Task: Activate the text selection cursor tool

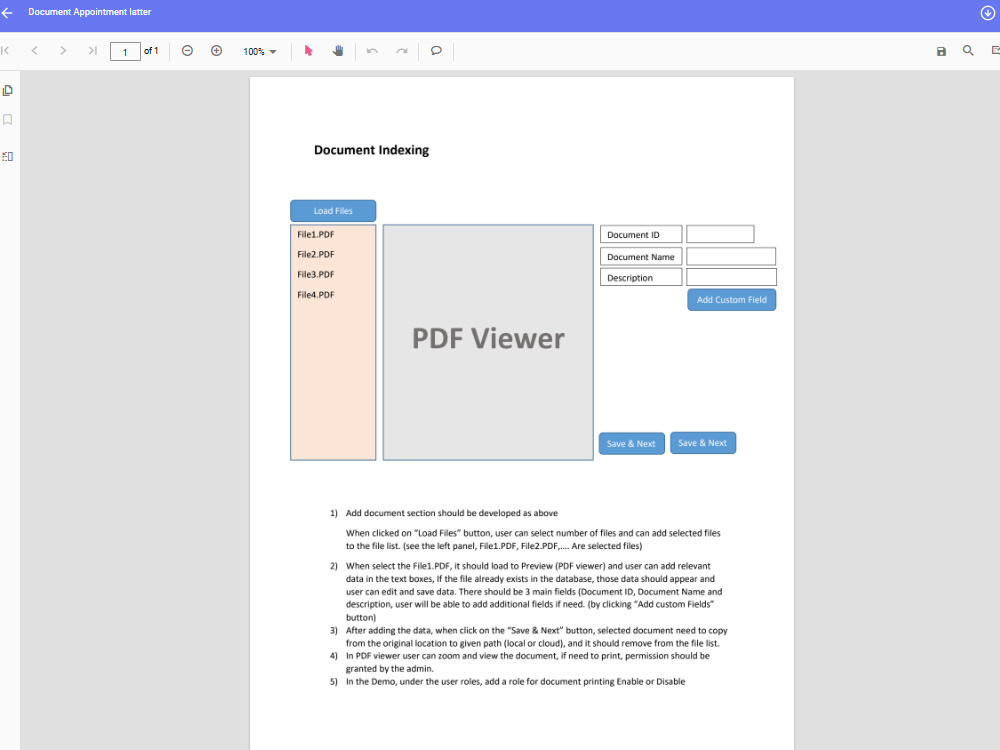Action: pos(309,50)
